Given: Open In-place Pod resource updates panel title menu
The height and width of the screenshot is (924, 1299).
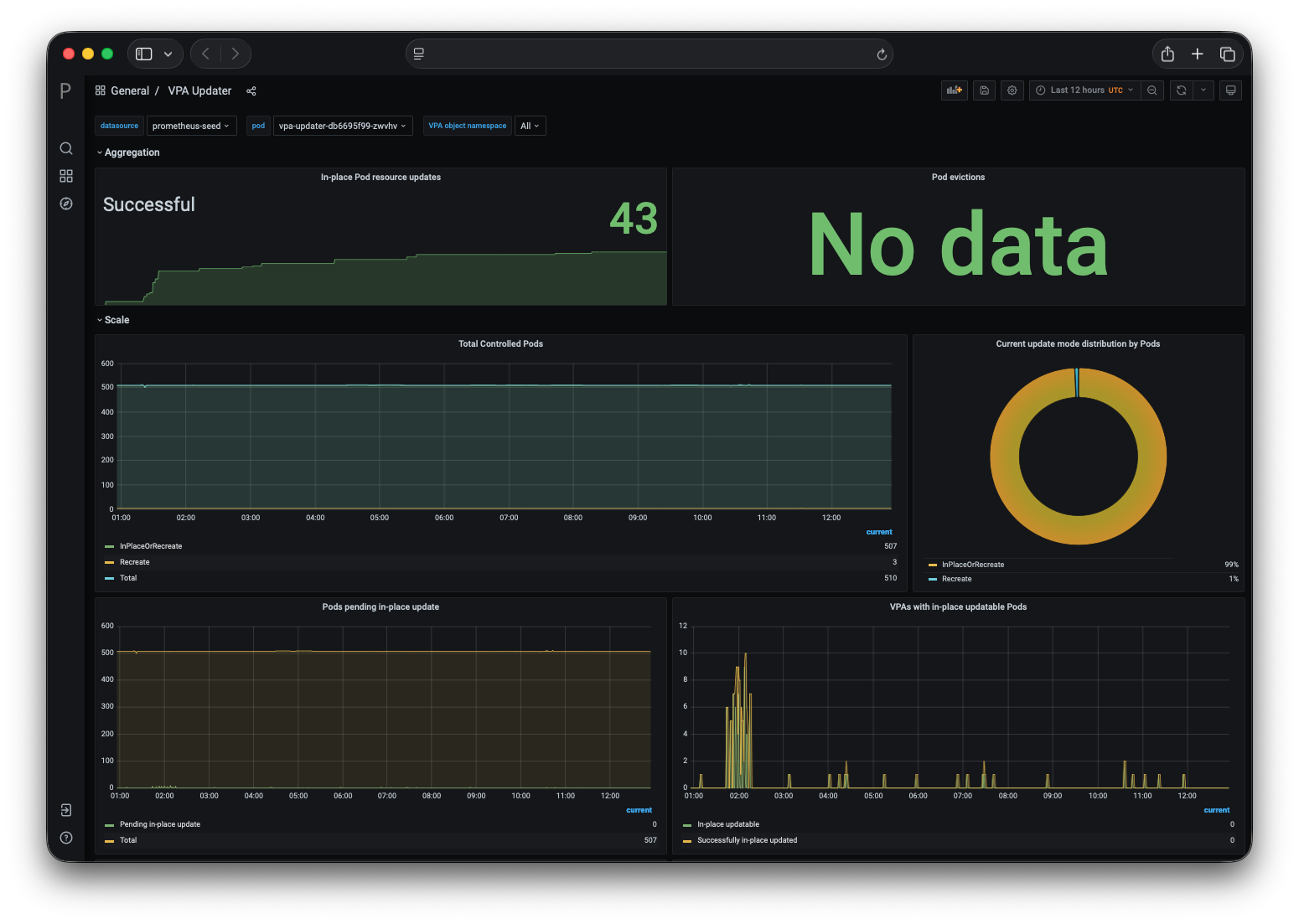Looking at the screenshot, I should (380, 178).
